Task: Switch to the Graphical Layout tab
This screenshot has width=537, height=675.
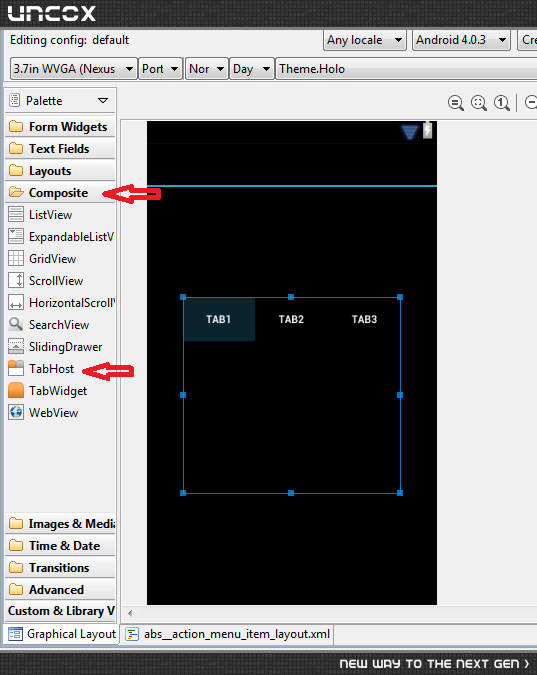Action: click(x=62, y=634)
